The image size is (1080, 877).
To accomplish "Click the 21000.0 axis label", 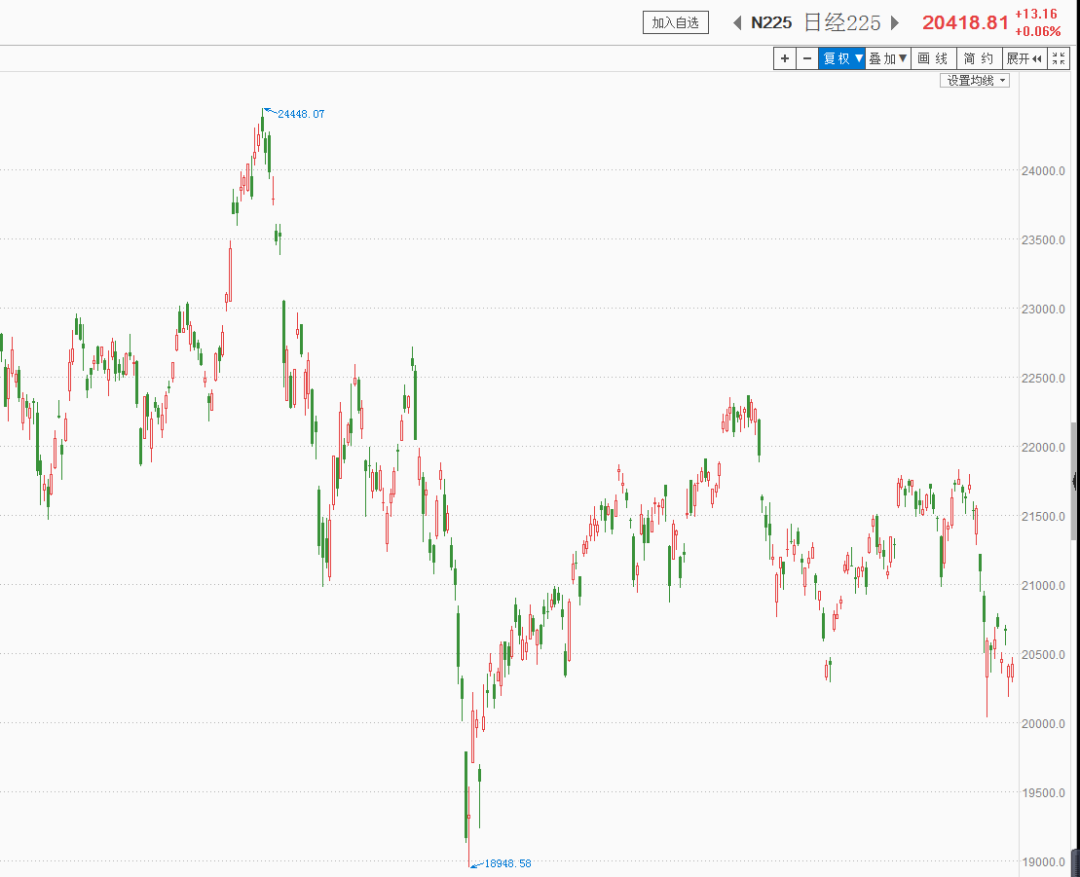I will pos(1043,586).
